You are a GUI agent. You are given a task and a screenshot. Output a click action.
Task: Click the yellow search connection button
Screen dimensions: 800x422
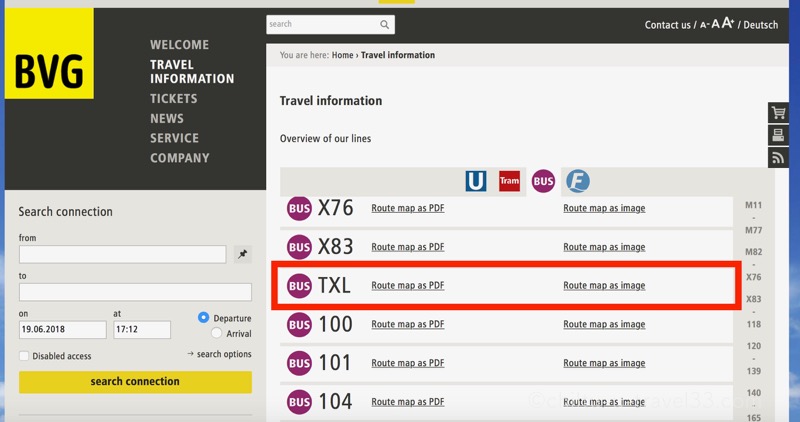click(x=135, y=382)
